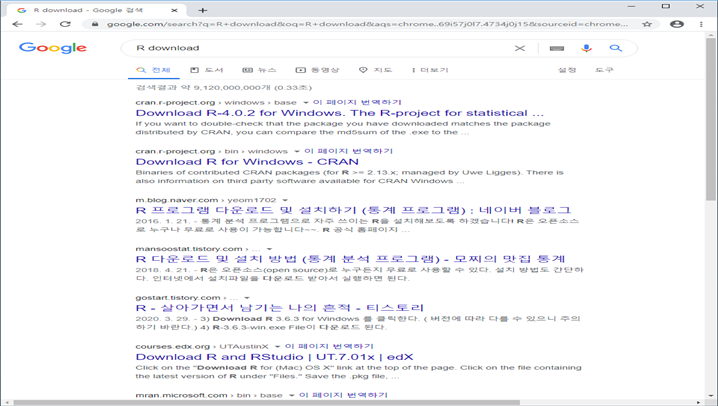Viewport: 718px width, 406px height.
Task: Expand dropdown arrow beside UTAustinX
Action: (277, 346)
